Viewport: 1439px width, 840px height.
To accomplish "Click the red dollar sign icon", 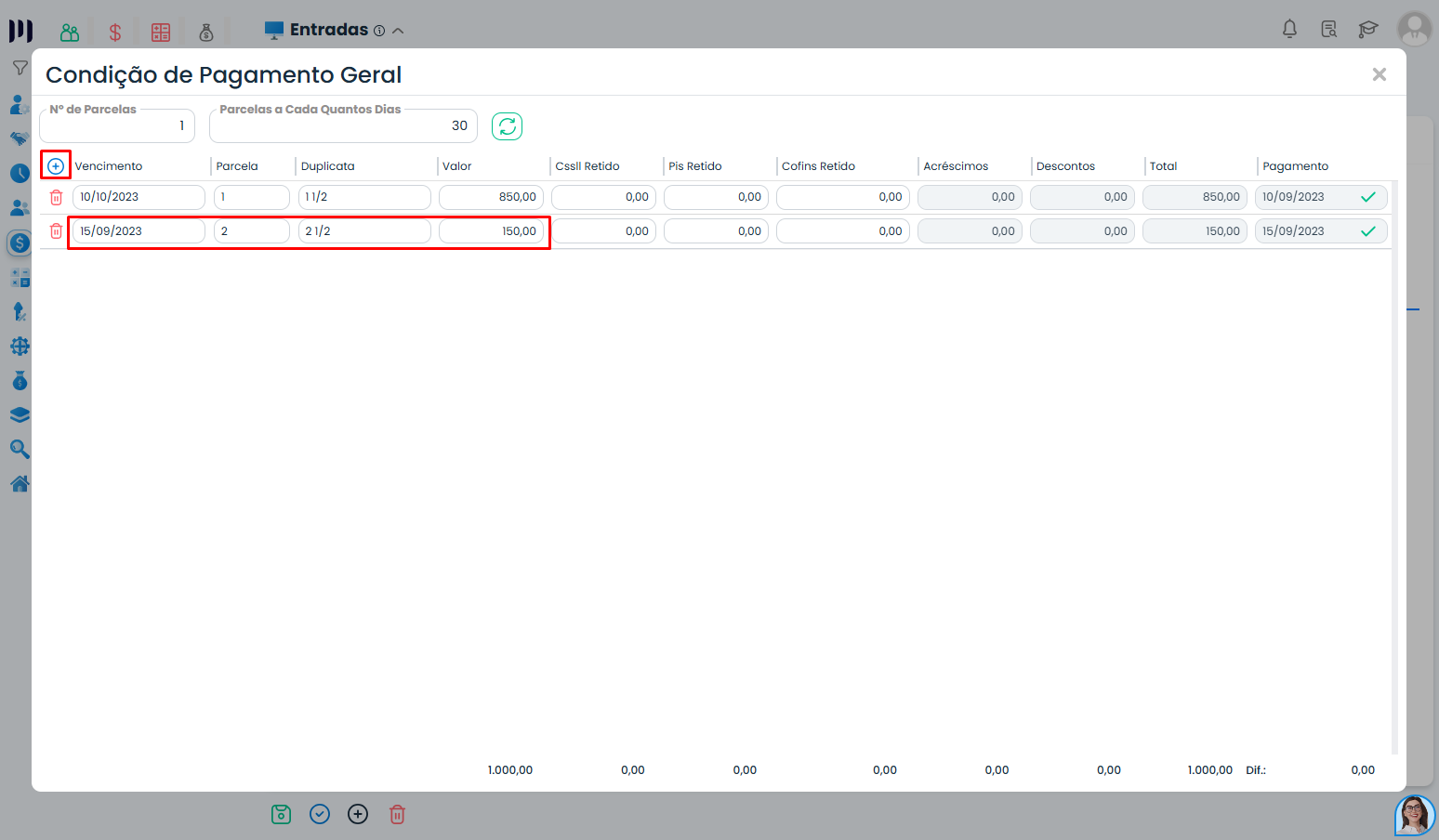I will tap(115, 33).
